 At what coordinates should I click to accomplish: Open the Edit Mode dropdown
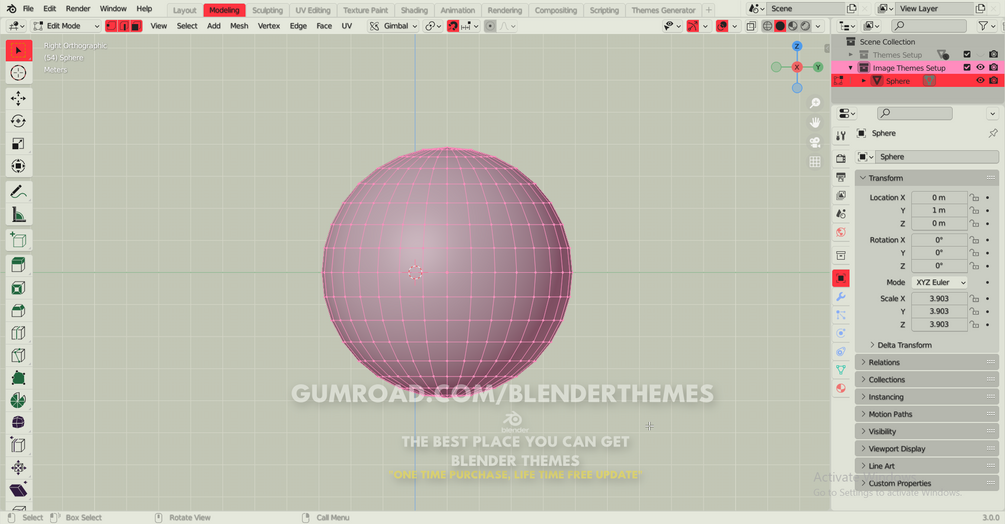(67, 26)
